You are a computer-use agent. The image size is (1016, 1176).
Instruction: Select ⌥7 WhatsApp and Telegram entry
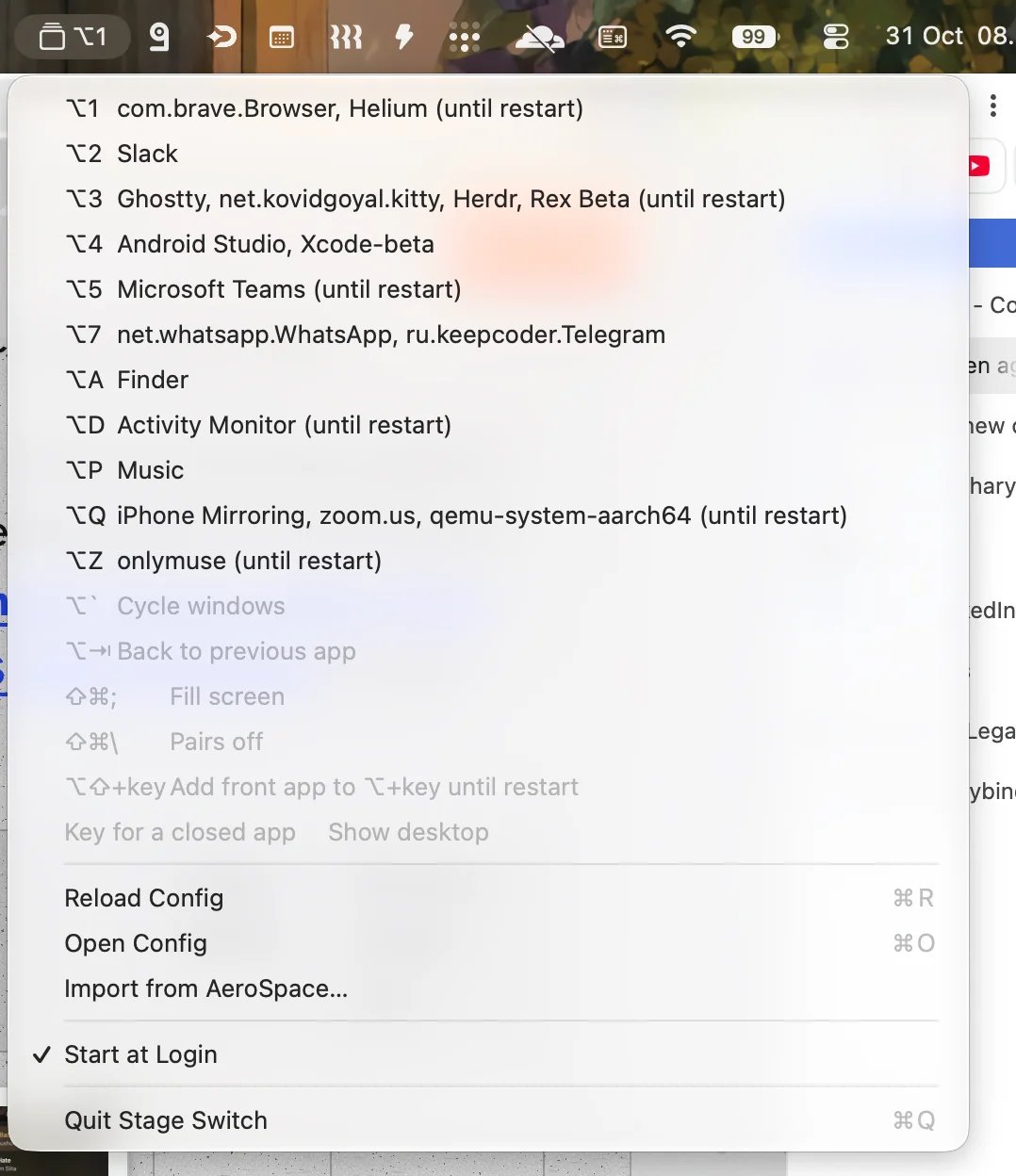(x=488, y=335)
